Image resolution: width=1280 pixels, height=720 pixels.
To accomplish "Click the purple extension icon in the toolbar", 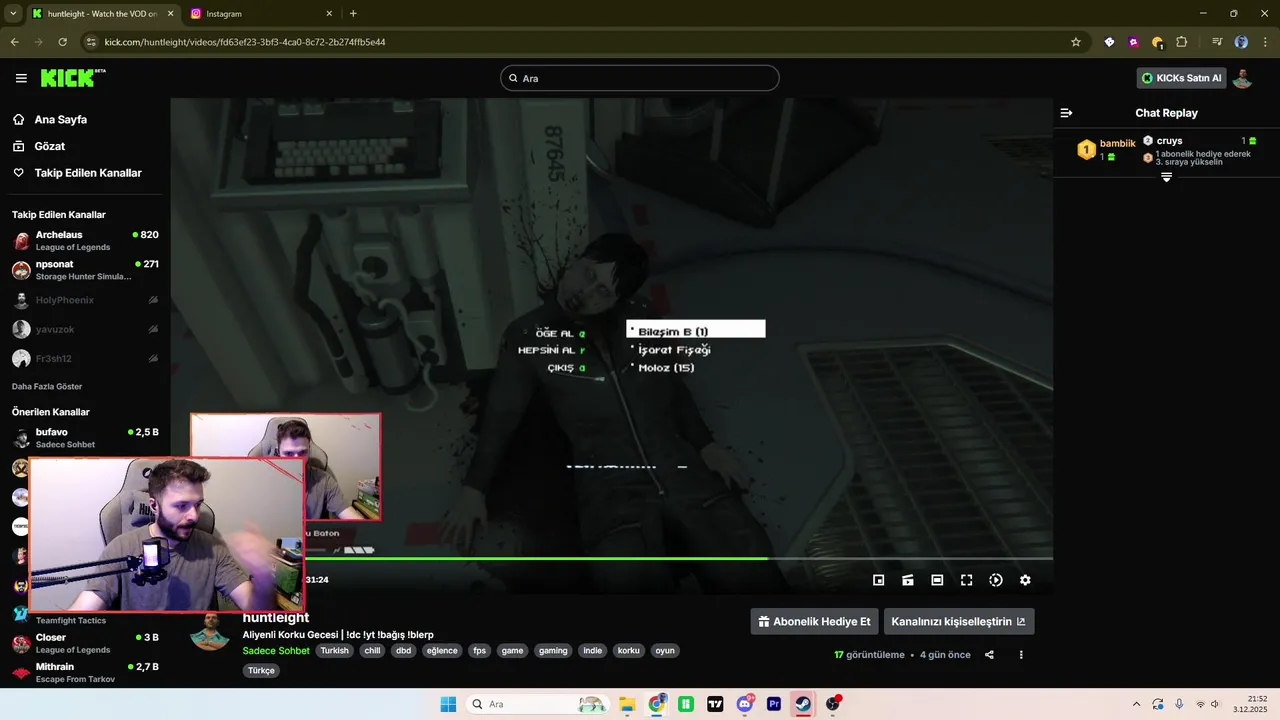I will (1133, 42).
